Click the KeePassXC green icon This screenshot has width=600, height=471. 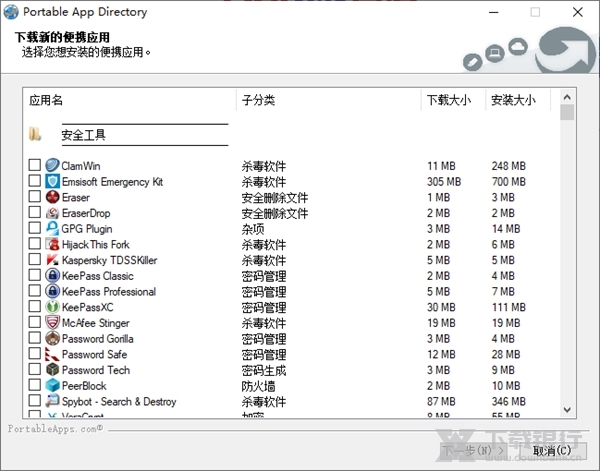click(52, 307)
